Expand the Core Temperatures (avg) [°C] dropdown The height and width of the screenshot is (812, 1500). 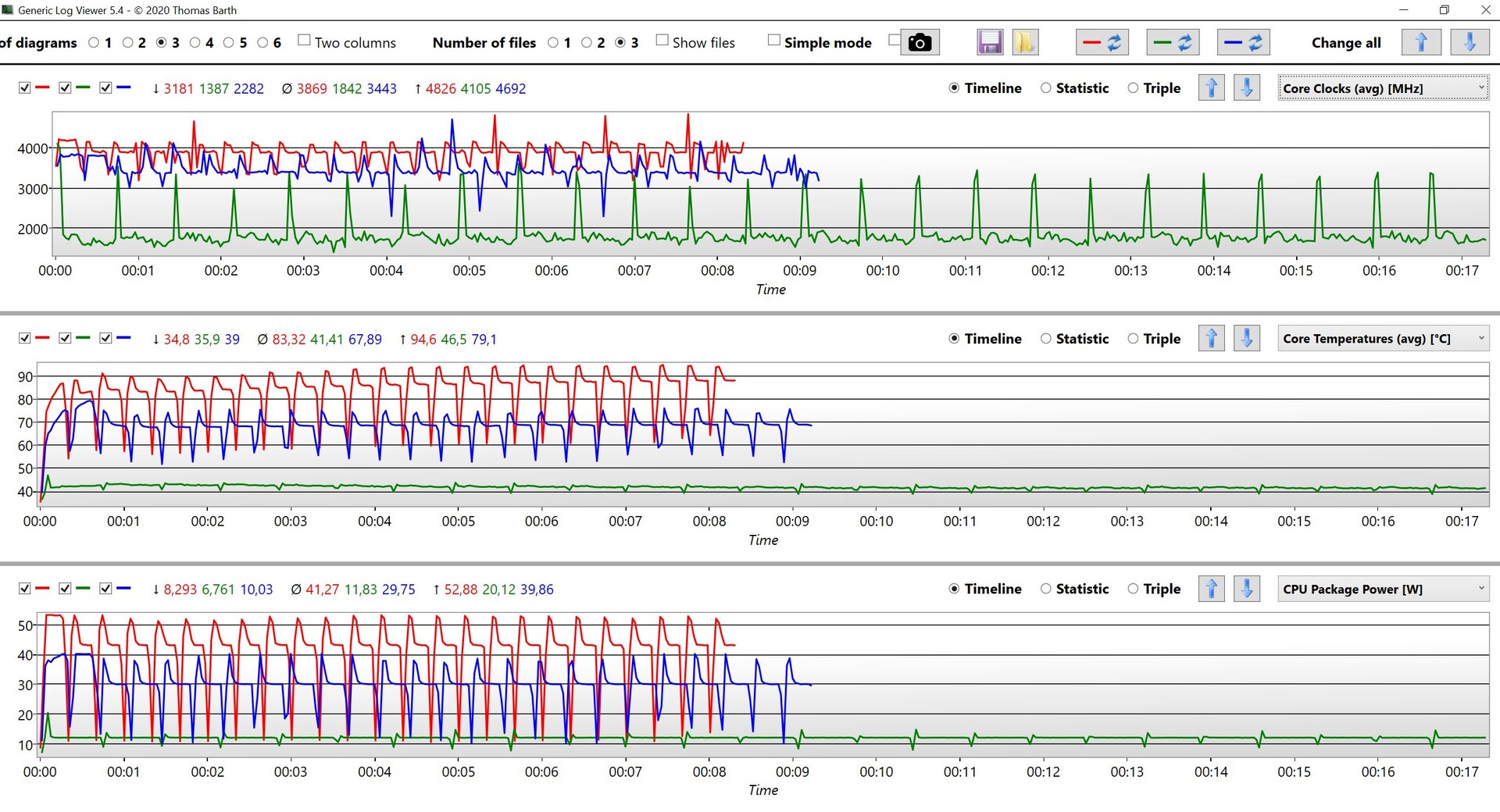pos(1383,339)
